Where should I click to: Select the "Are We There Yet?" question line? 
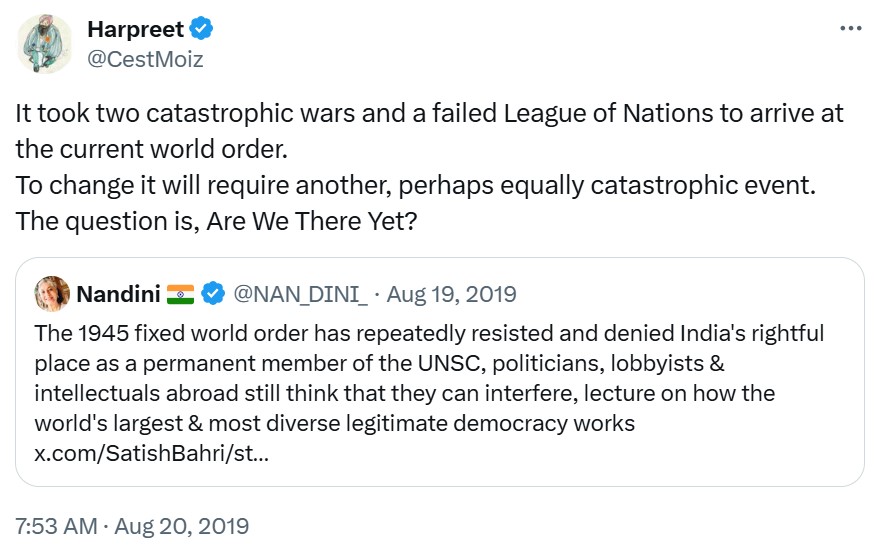pos(215,221)
